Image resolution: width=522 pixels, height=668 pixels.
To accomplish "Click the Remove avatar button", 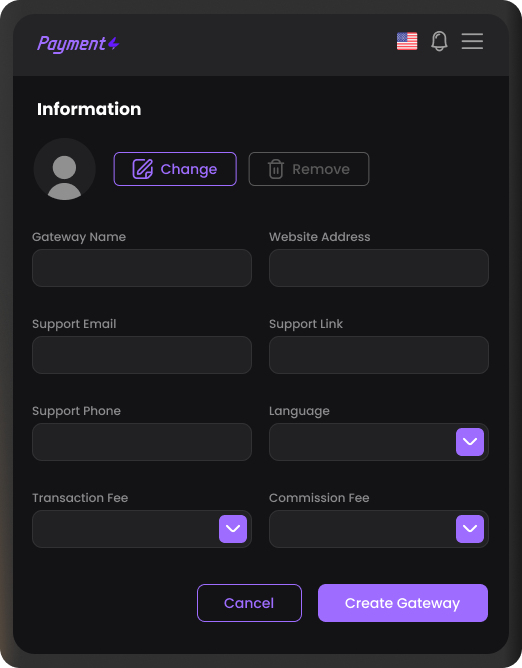I will click(309, 169).
